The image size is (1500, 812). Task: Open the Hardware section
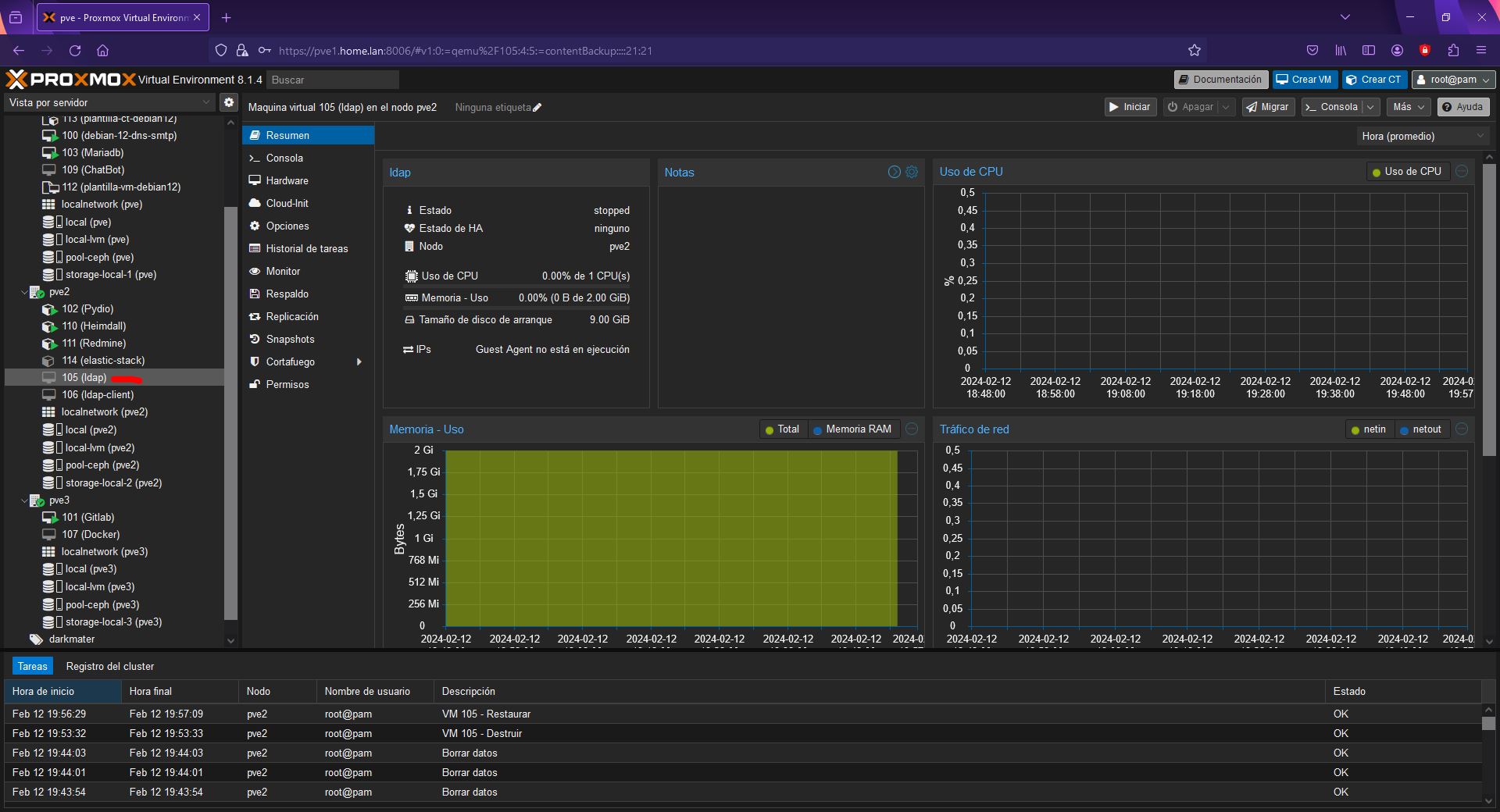coord(308,180)
